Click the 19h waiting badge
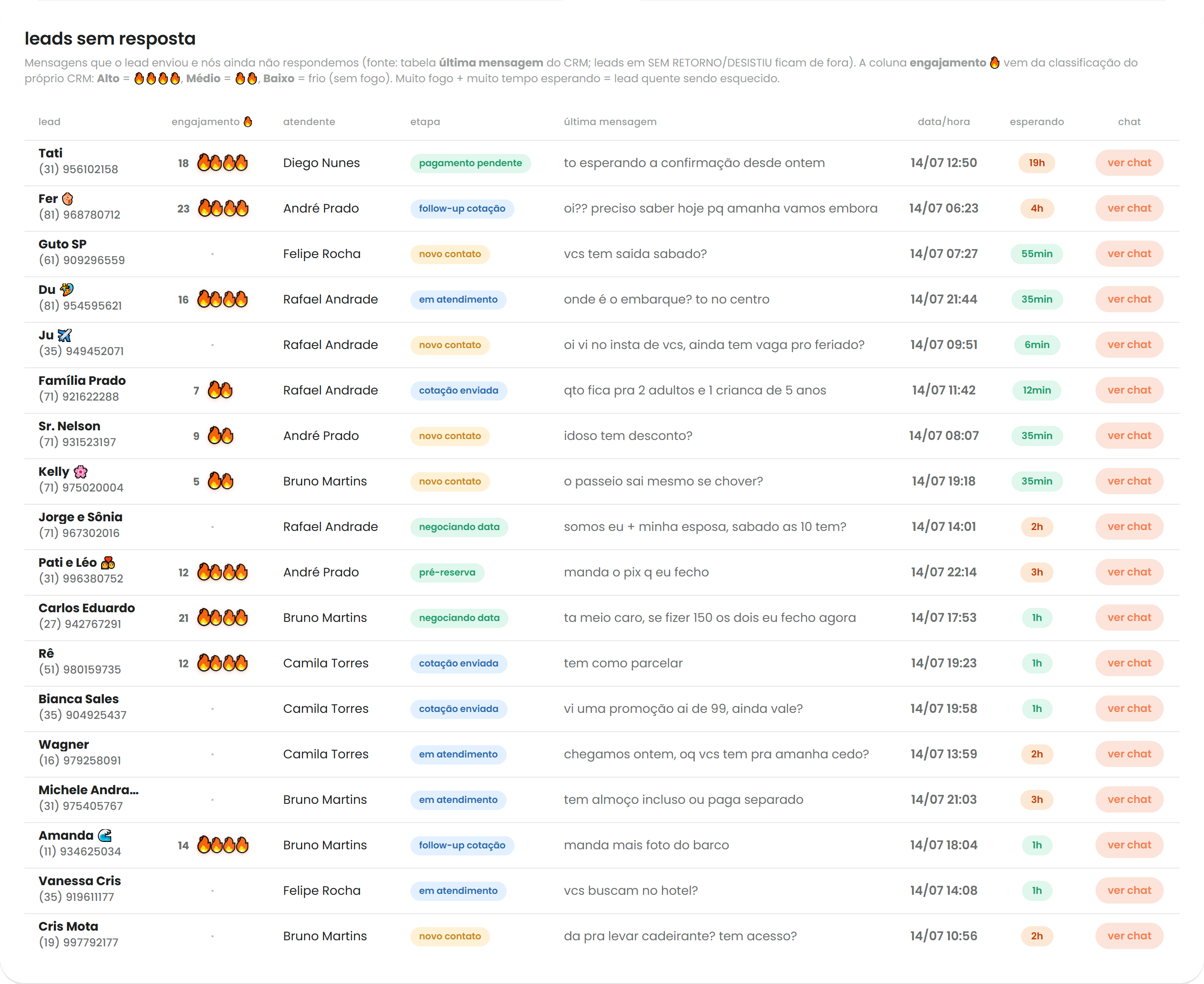This screenshot has width=1204, height=984. (x=1036, y=163)
